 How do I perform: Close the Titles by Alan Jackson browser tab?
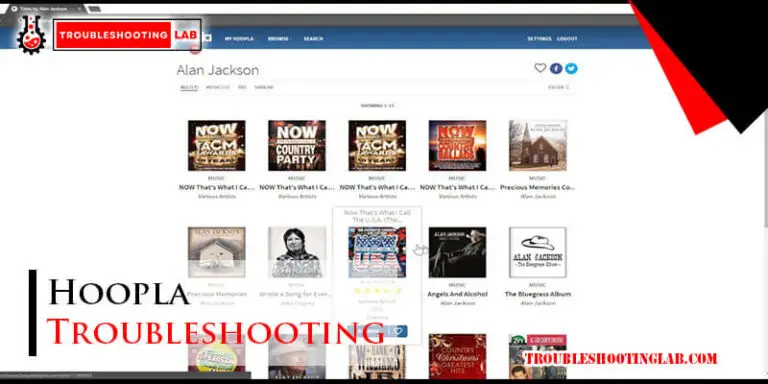click(79, 9)
